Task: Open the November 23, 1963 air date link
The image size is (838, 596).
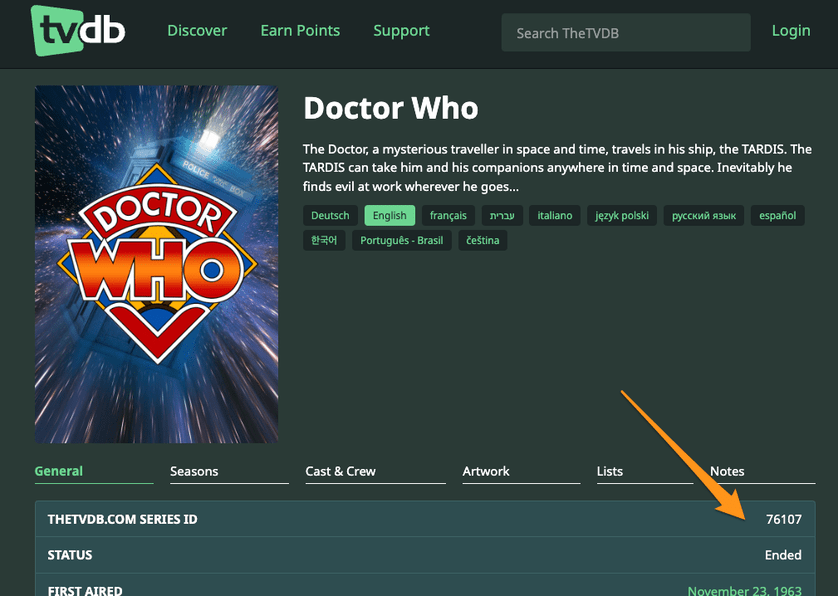Action: click(744, 590)
